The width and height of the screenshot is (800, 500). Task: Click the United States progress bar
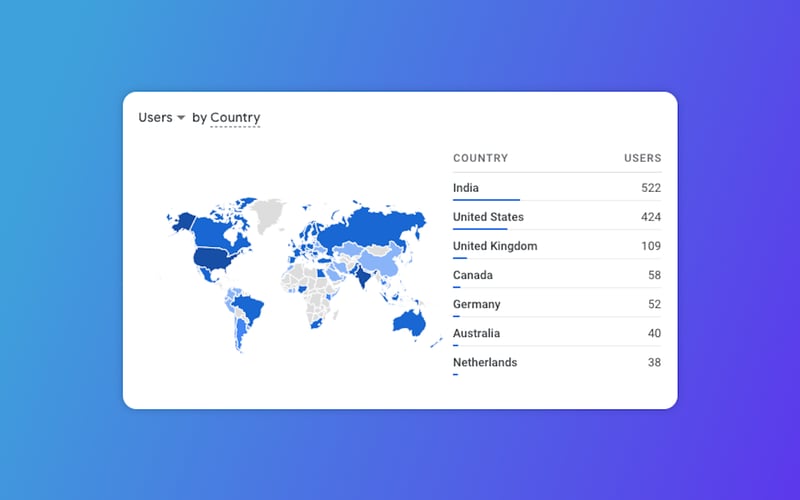pyautogui.click(x=480, y=229)
